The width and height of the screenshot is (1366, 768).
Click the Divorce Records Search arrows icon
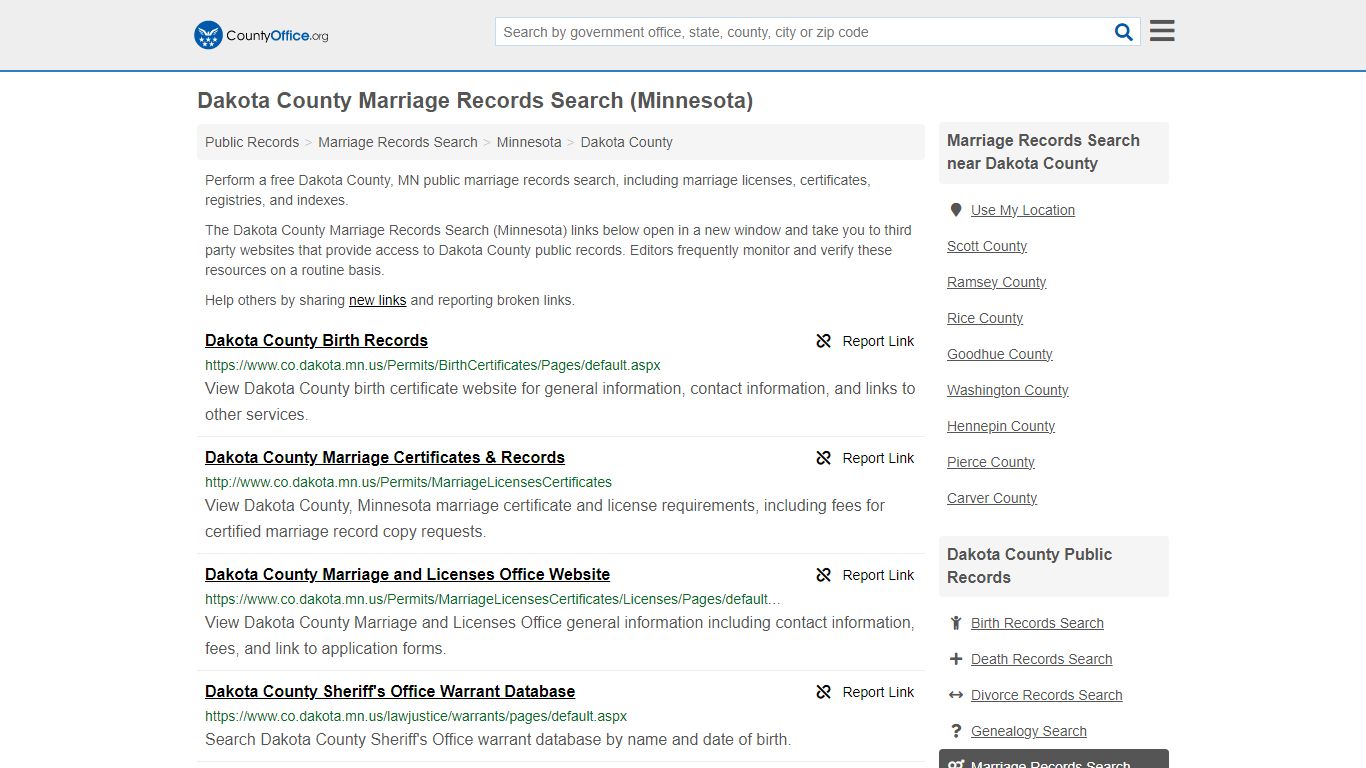click(x=956, y=695)
